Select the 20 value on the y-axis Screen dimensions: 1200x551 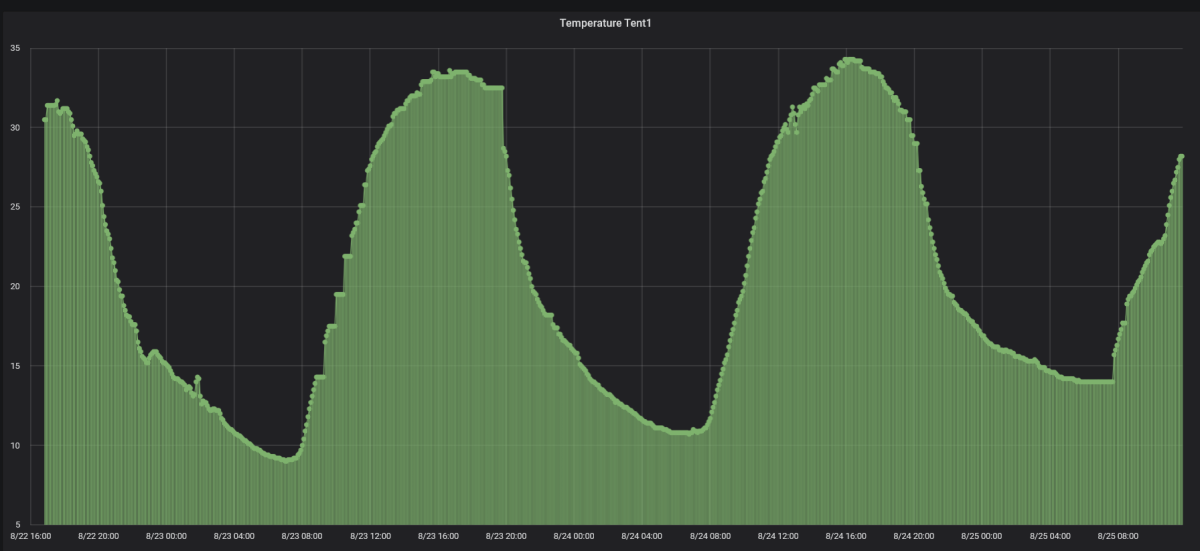pos(15,286)
